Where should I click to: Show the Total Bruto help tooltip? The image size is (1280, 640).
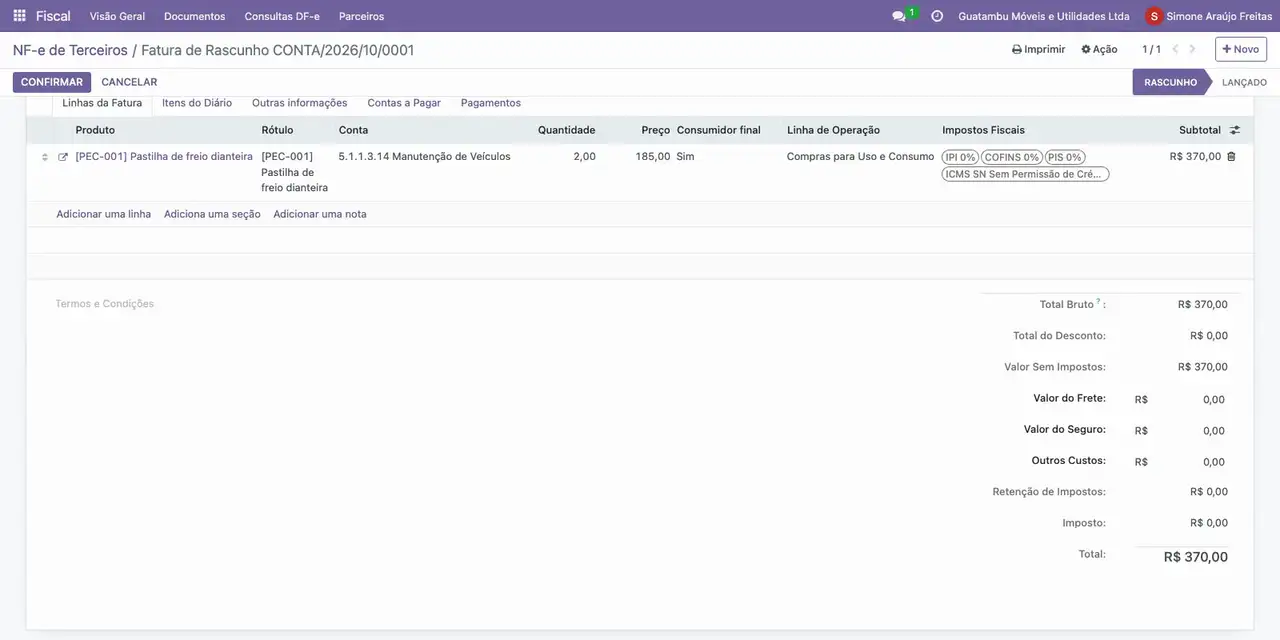click(x=1098, y=301)
